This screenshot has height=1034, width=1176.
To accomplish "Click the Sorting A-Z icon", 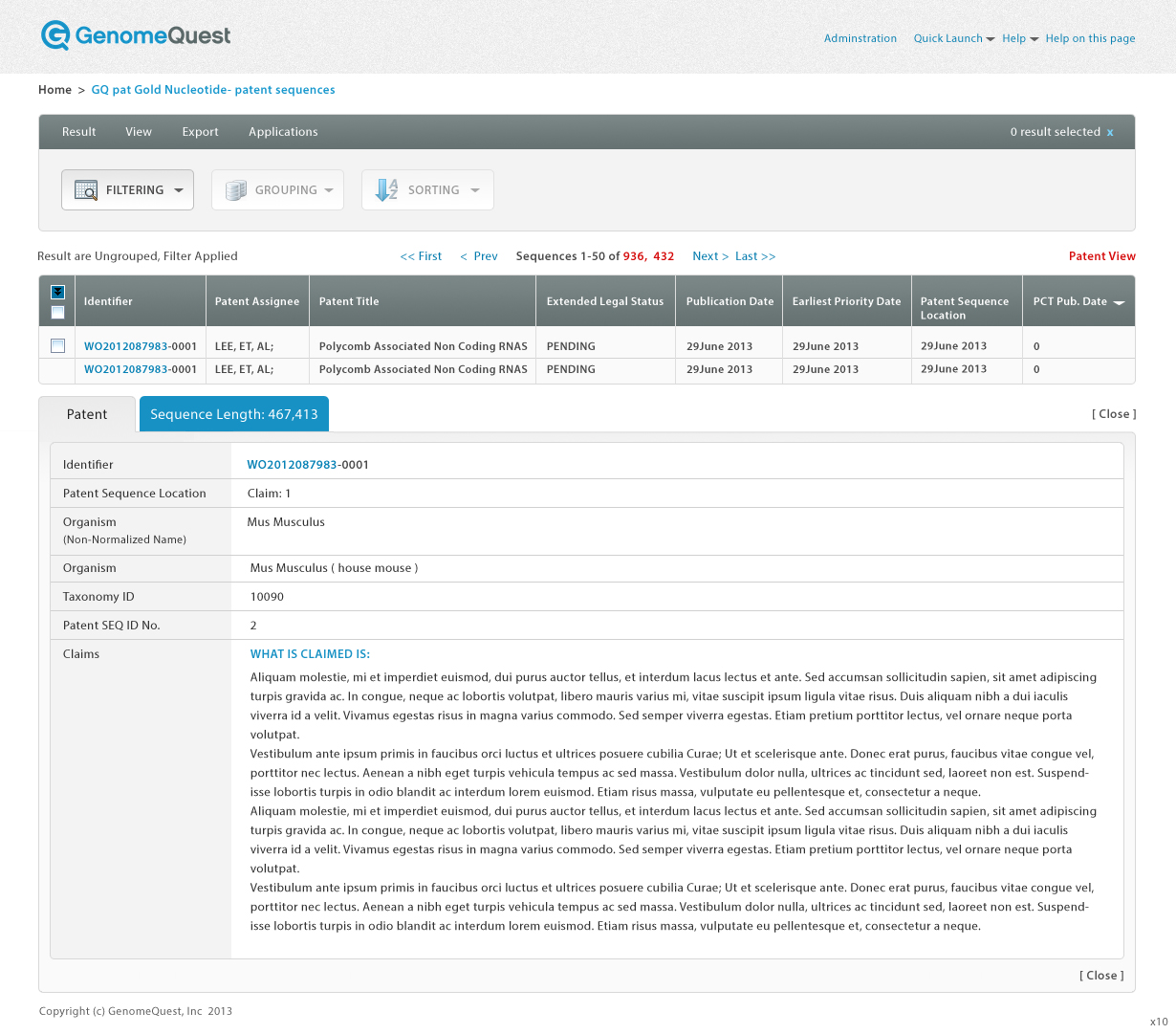I will [386, 189].
